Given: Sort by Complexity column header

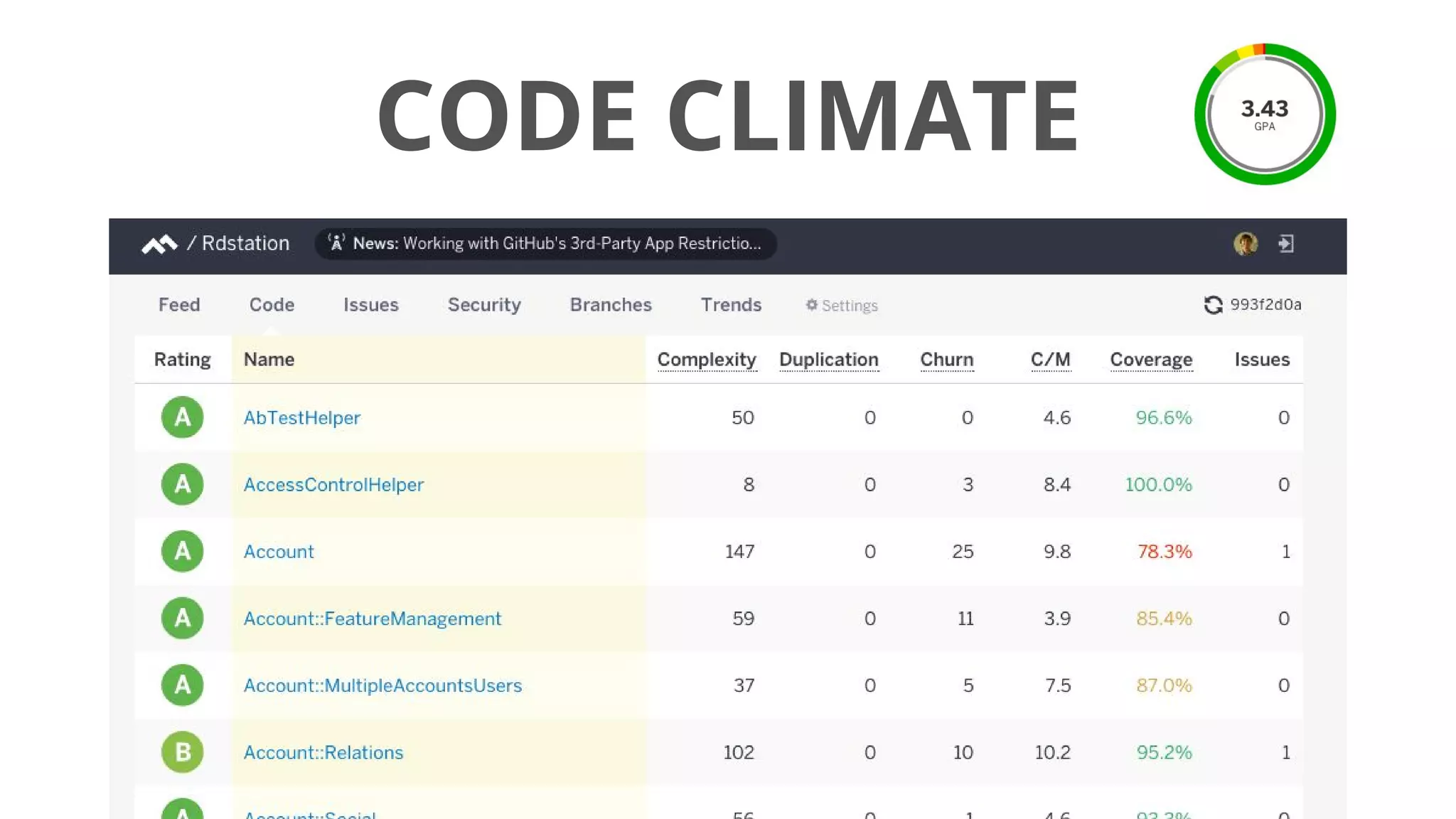Looking at the screenshot, I should (x=707, y=360).
